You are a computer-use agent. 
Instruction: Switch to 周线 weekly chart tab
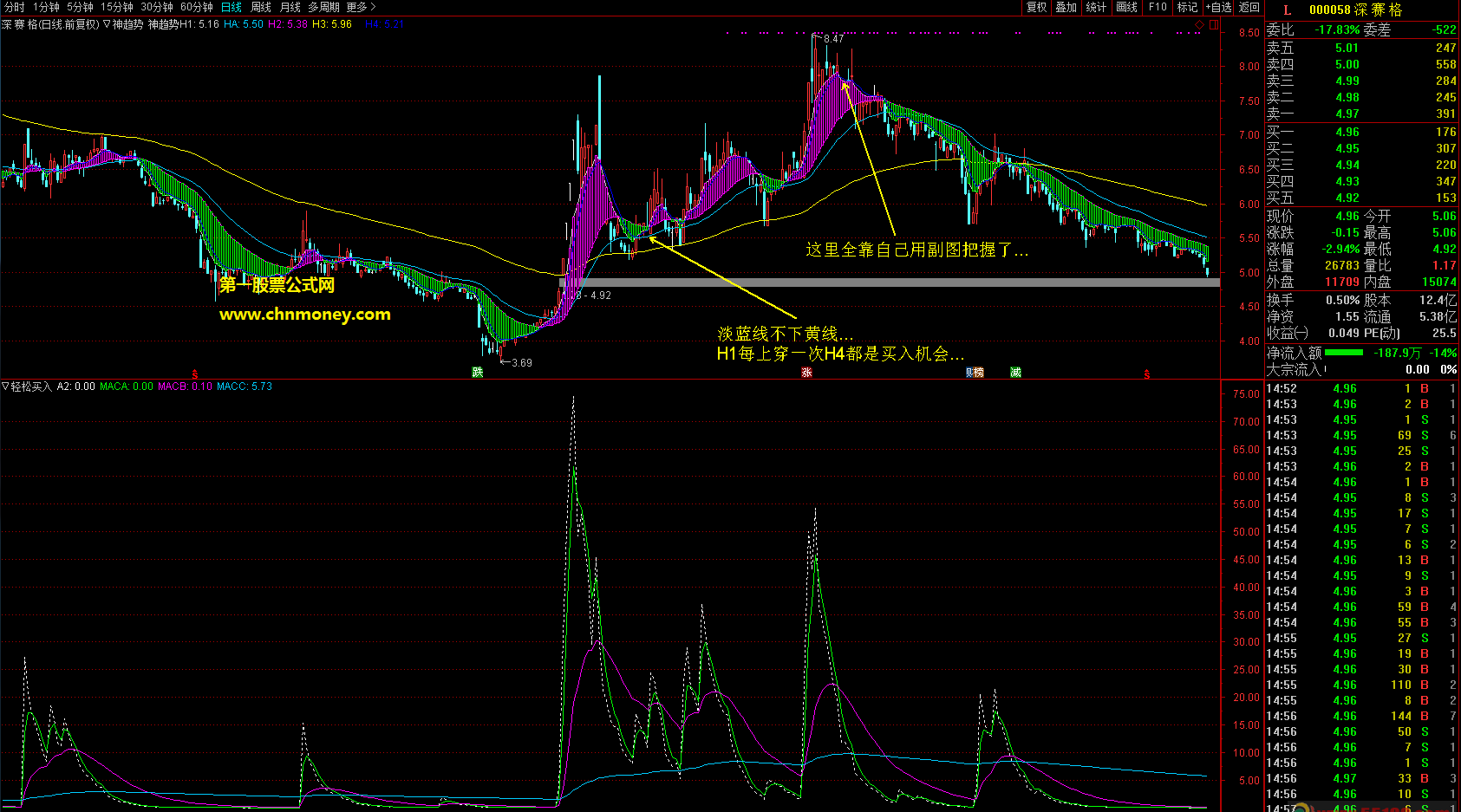click(261, 7)
